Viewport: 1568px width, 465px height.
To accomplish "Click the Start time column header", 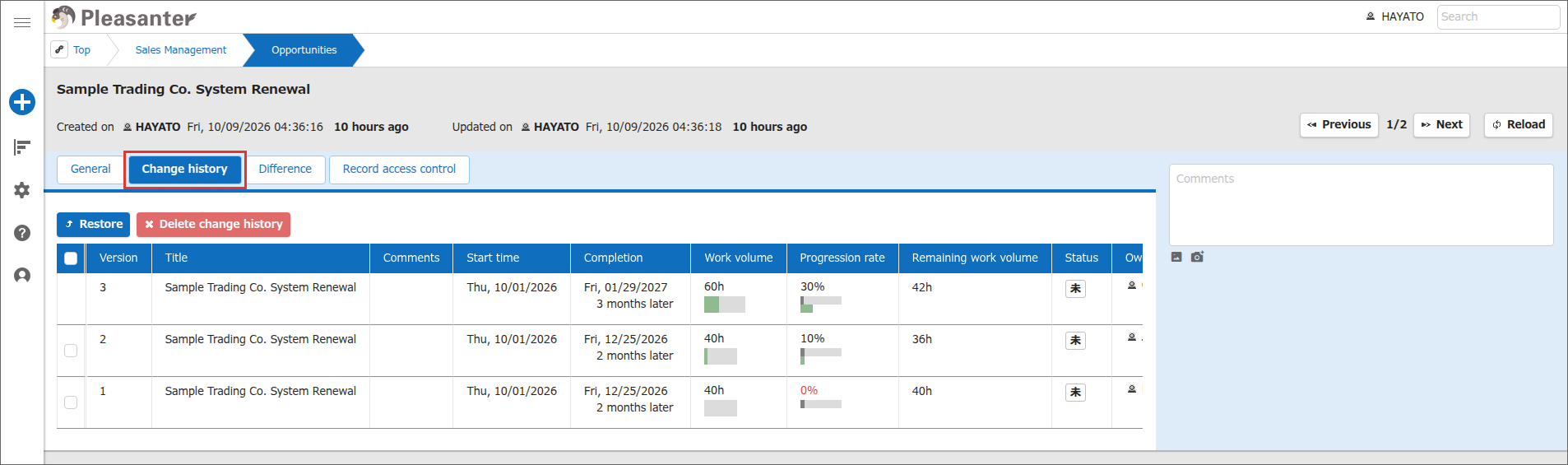I will (512, 258).
